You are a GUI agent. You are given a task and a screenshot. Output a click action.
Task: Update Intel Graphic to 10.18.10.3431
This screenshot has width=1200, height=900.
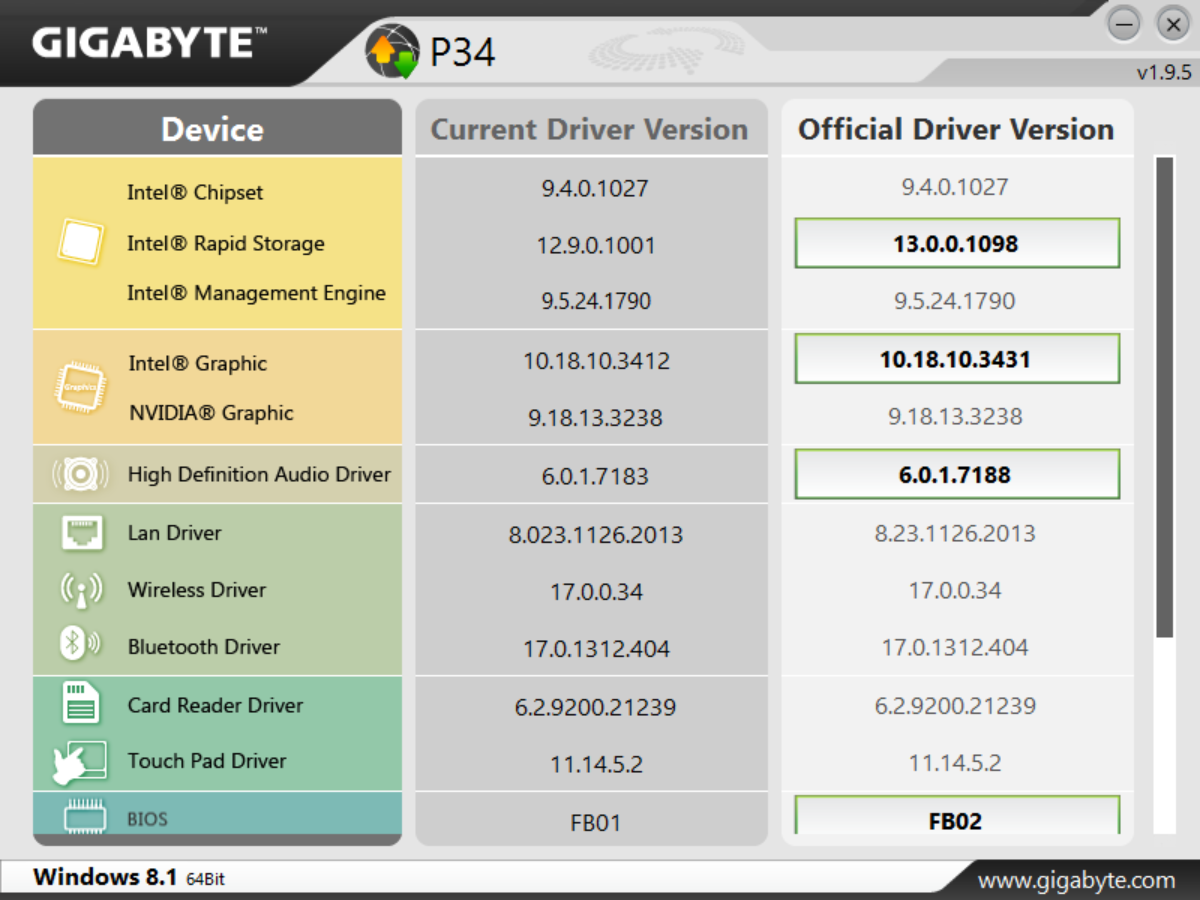coord(957,359)
